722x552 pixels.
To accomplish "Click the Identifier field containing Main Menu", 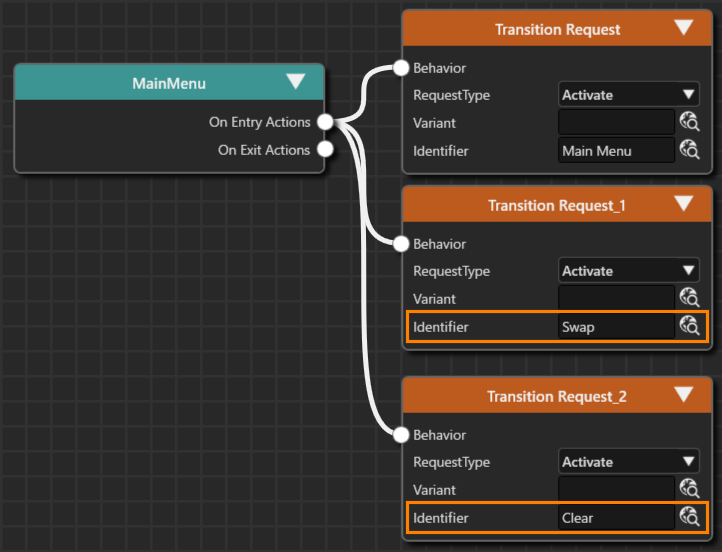I will [x=617, y=151].
